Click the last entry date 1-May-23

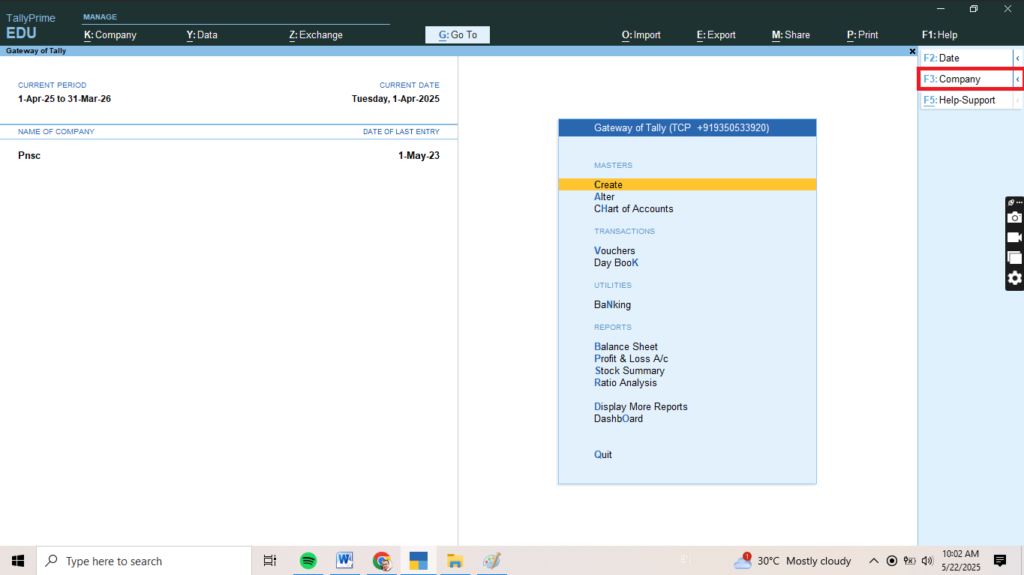[x=419, y=156]
